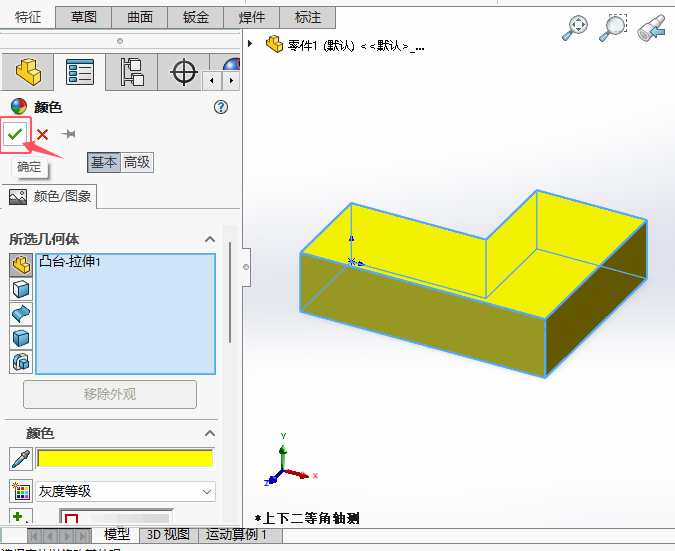Open the FeatureManager design tree tab

tap(28, 72)
